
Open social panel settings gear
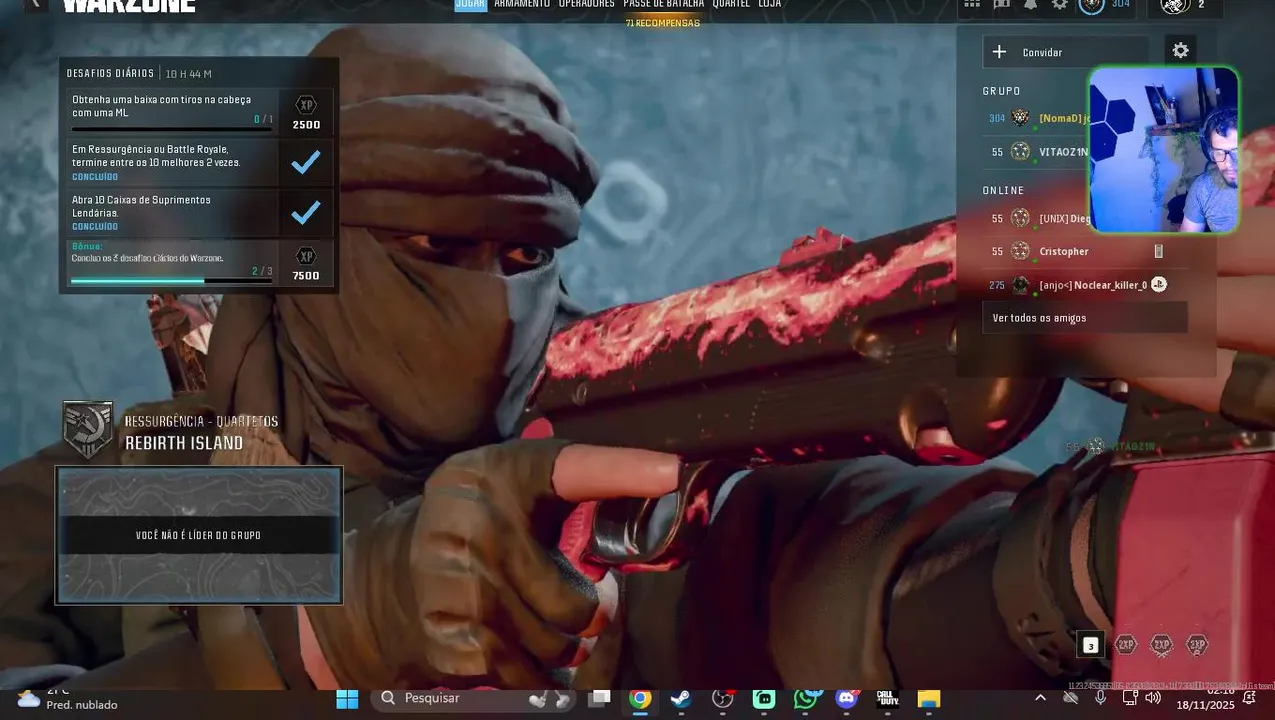point(1181,51)
